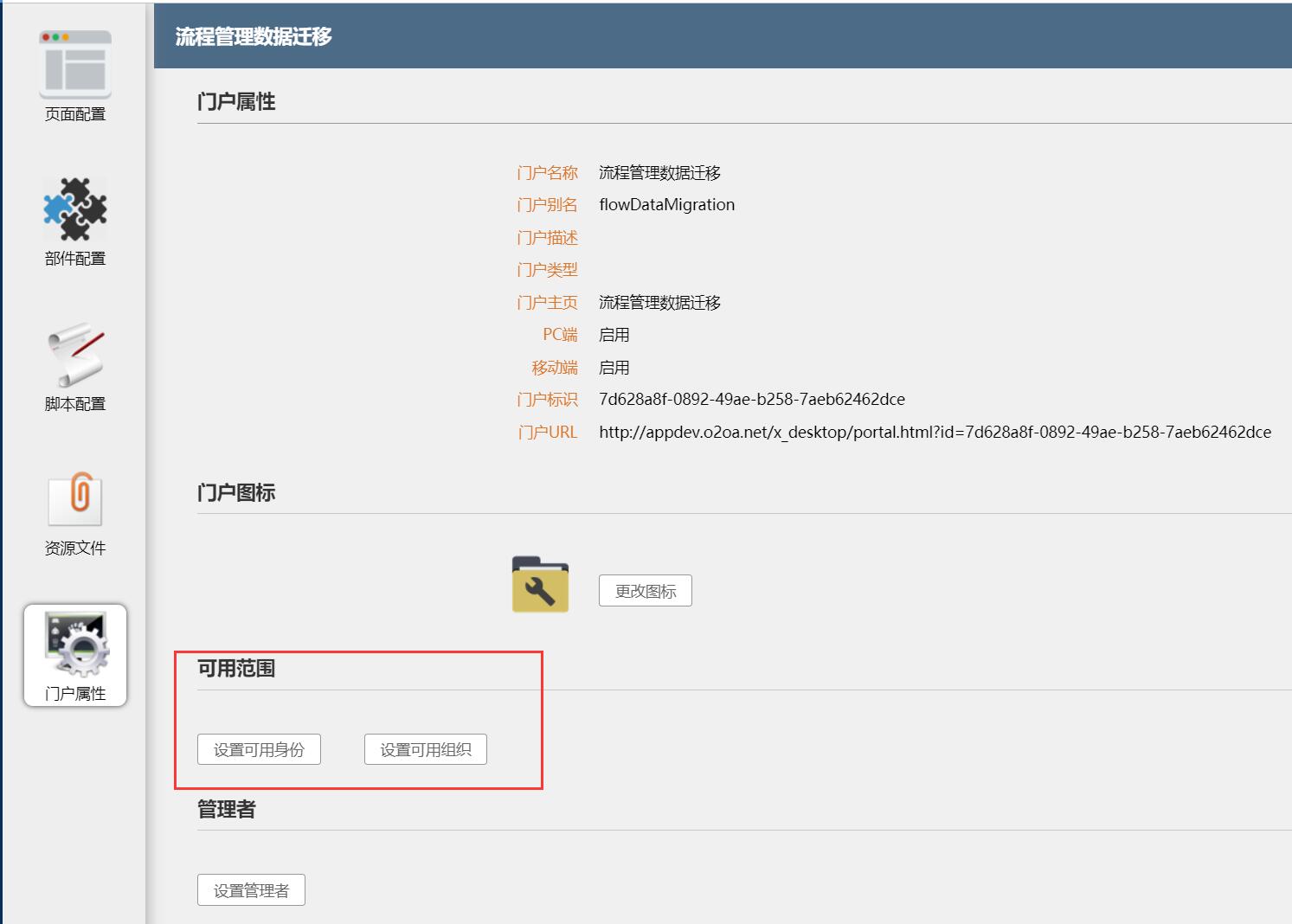Open the 页面配置 page config icon
This screenshot has width=1292, height=924.
[x=75, y=64]
